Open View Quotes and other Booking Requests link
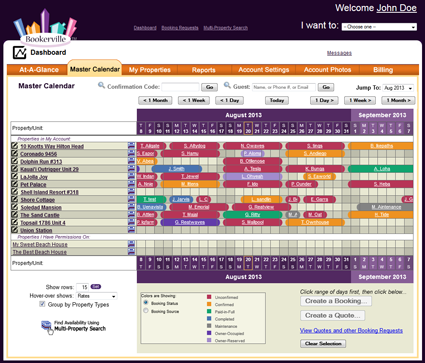The height and width of the screenshot is (363, 425). [351, 330]
